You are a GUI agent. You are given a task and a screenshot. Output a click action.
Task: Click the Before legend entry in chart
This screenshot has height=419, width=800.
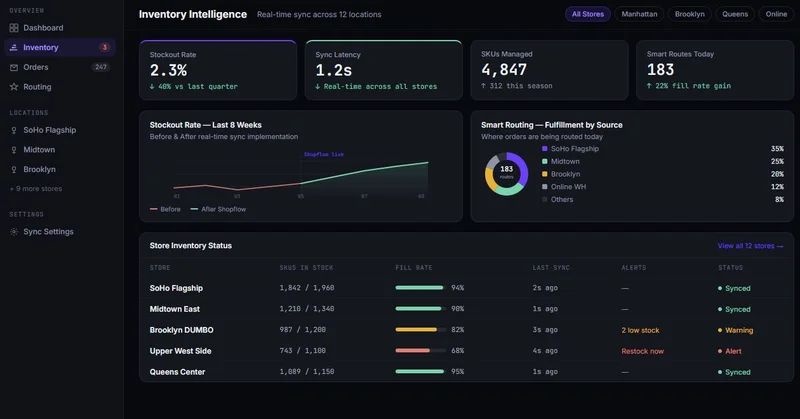click(165, 209)
